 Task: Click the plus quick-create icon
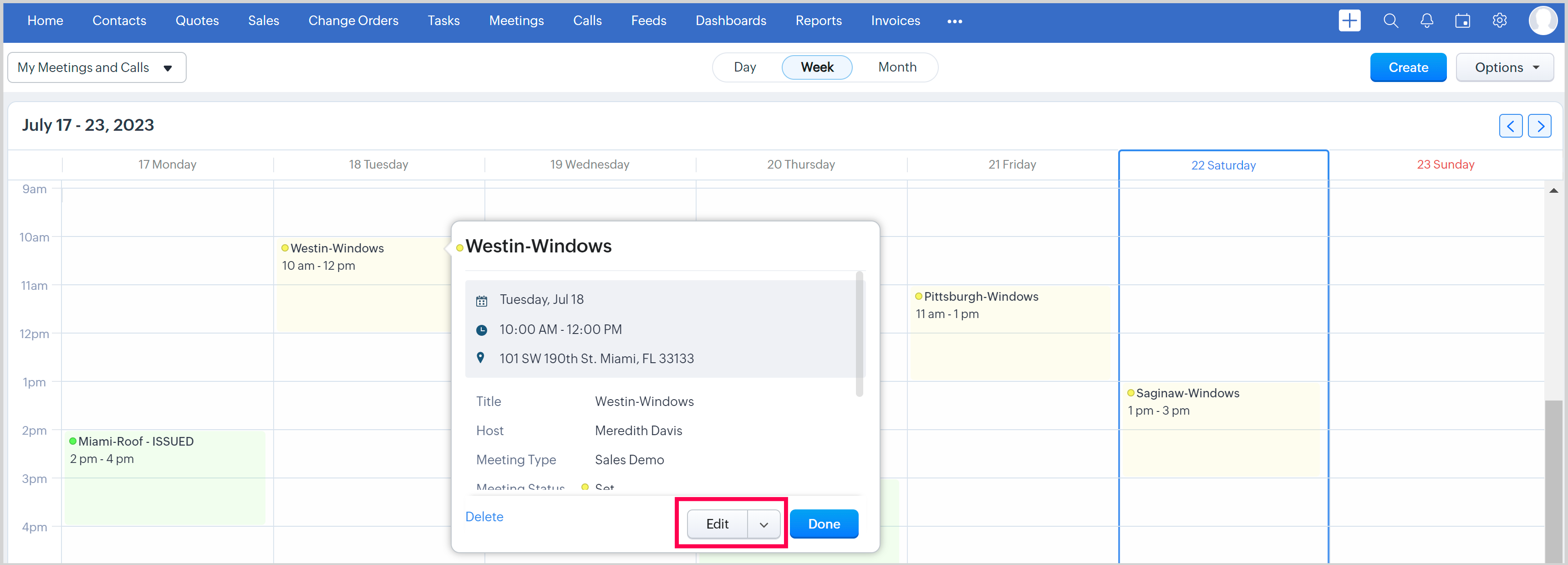tap(1349, 21)
